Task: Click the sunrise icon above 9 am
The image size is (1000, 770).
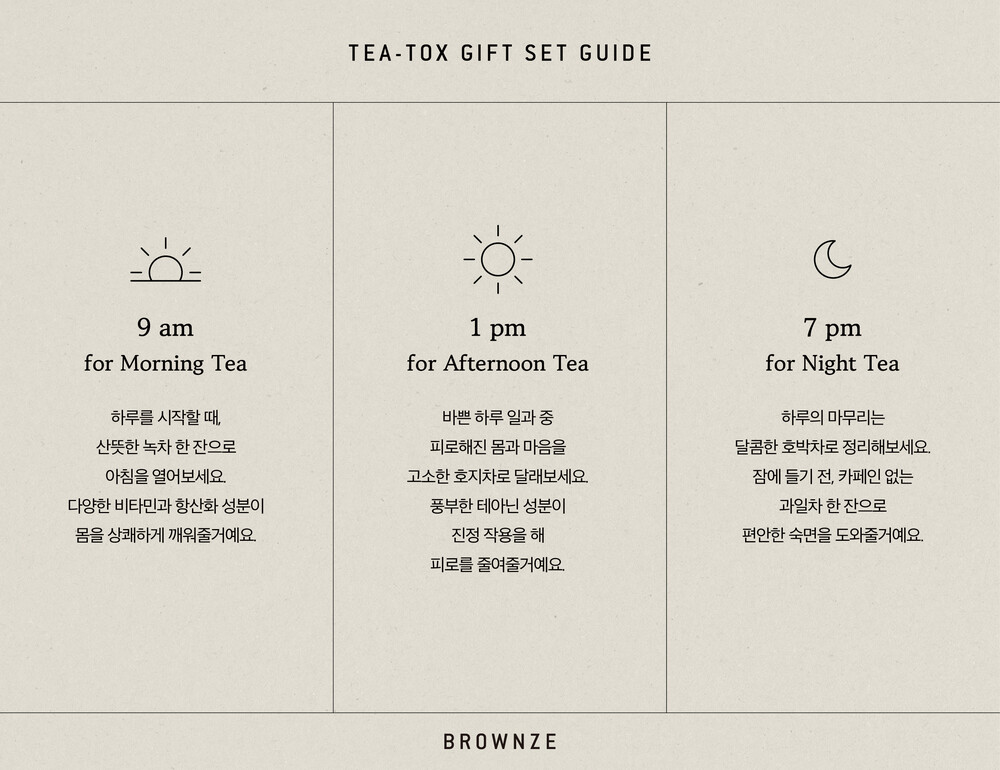Action: point(165,262)
